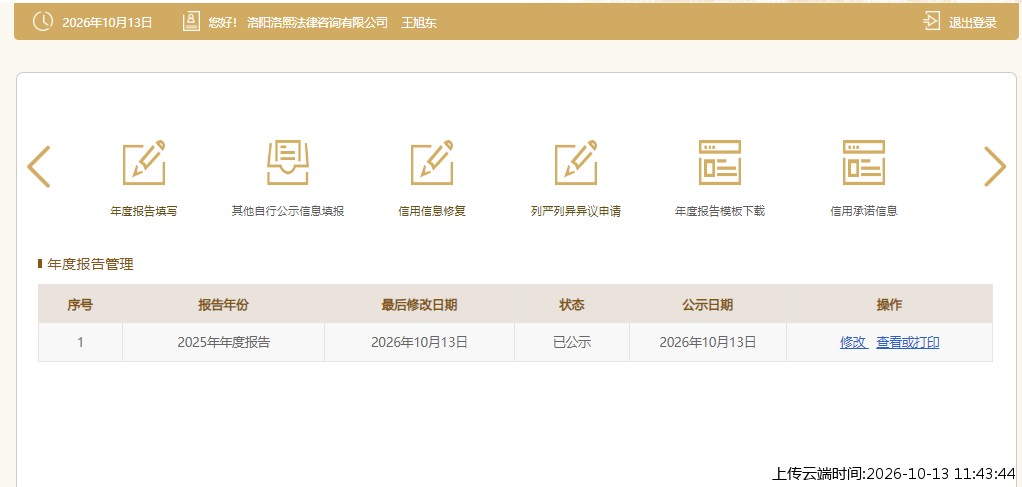Click the row number 1 cell

(80, 342)
